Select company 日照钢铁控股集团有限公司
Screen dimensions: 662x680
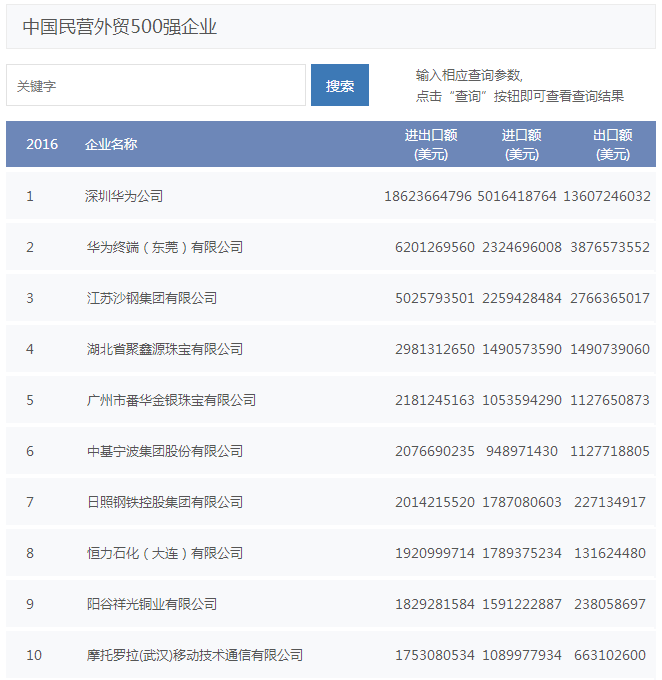pos(165,502)
